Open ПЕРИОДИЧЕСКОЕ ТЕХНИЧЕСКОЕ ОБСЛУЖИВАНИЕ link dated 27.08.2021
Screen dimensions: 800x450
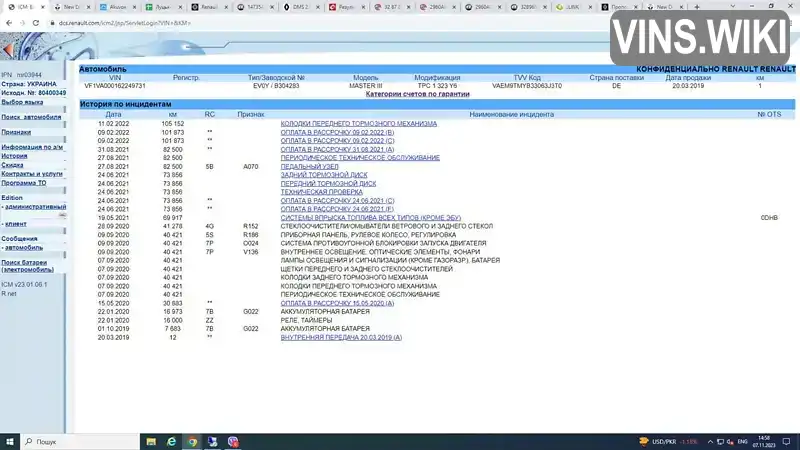[x=360, y=158]
